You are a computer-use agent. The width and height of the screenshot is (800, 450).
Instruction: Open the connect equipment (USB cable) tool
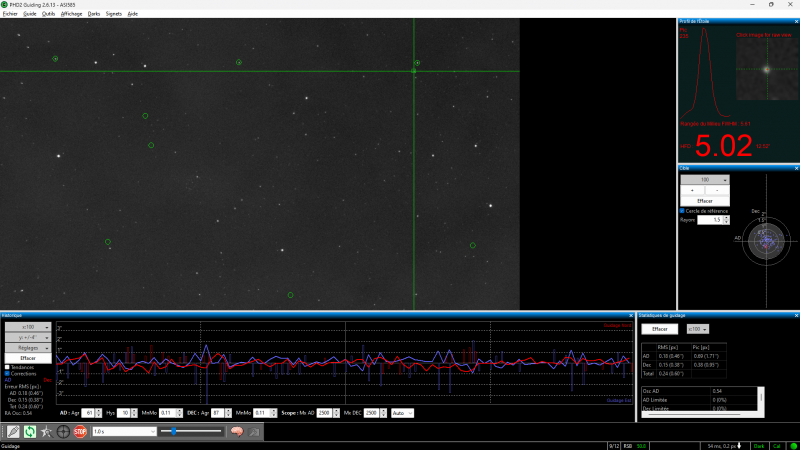(13, 432)
